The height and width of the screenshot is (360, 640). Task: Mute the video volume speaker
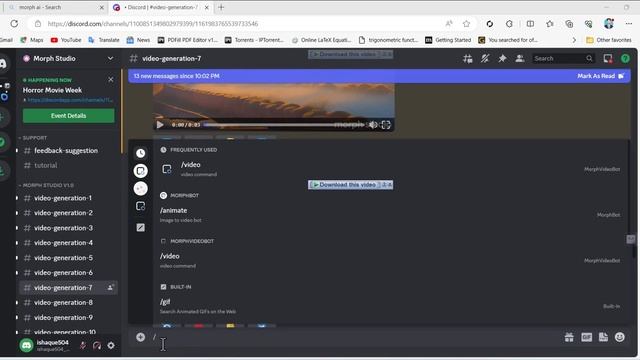pyautogui.click(x=373, y=124)
